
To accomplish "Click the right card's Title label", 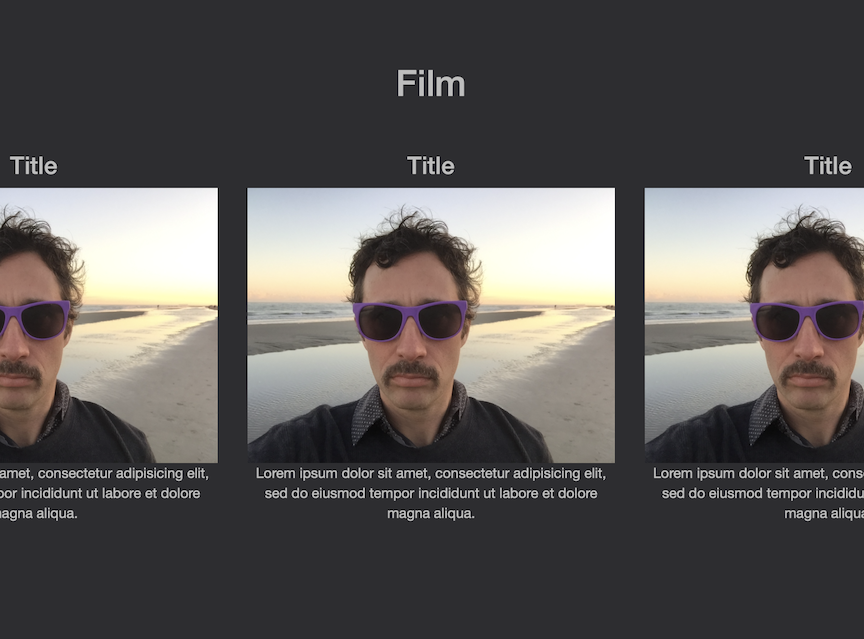I will coord(828,166).
